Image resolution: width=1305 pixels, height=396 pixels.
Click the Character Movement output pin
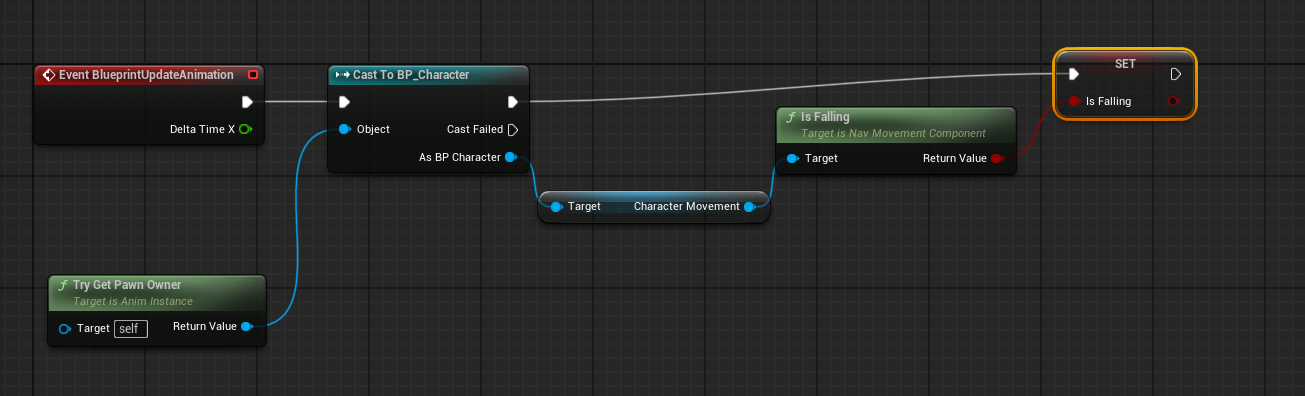point(749,206)
